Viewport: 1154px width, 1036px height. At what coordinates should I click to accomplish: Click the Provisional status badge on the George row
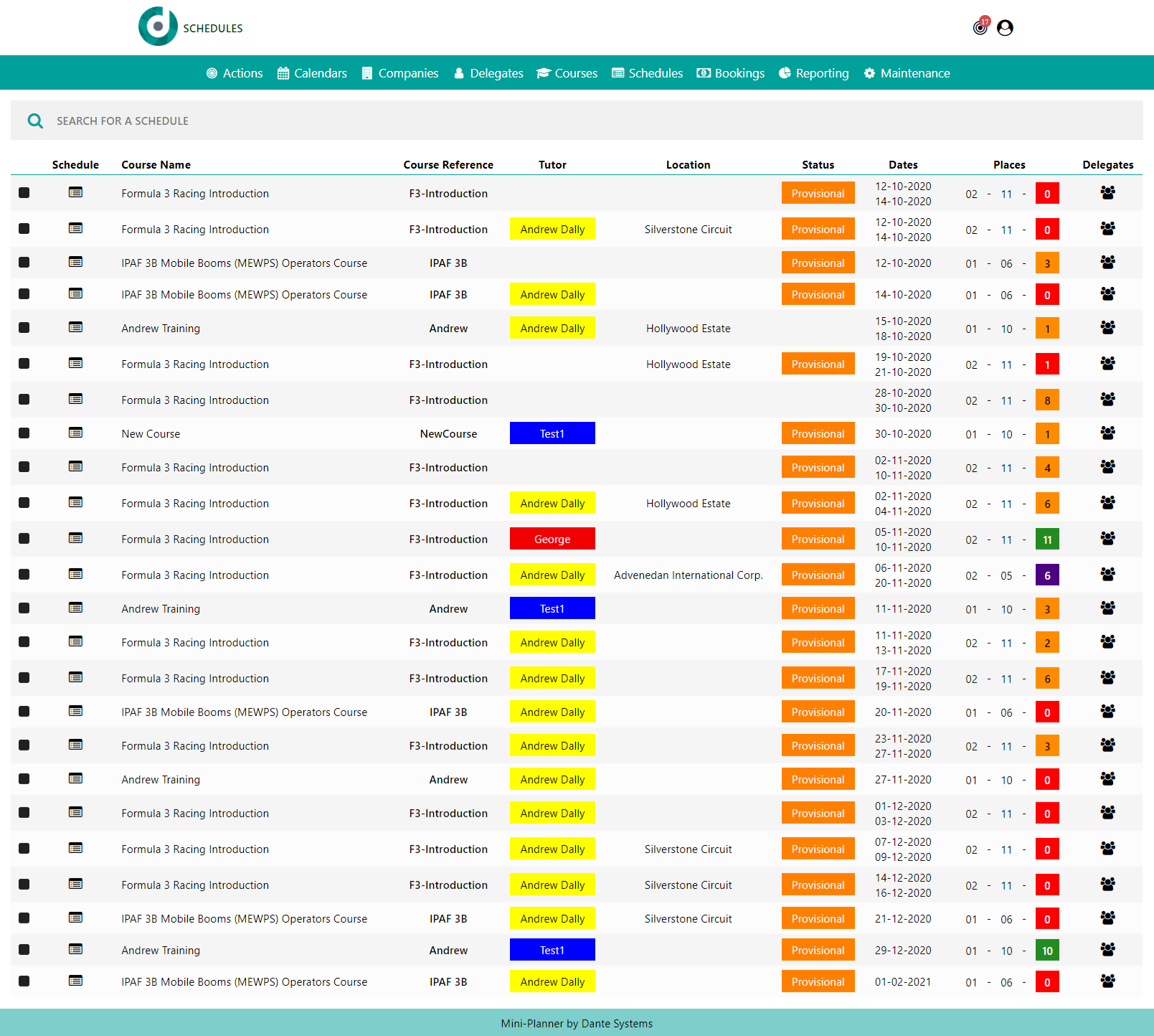click(818, 539)
